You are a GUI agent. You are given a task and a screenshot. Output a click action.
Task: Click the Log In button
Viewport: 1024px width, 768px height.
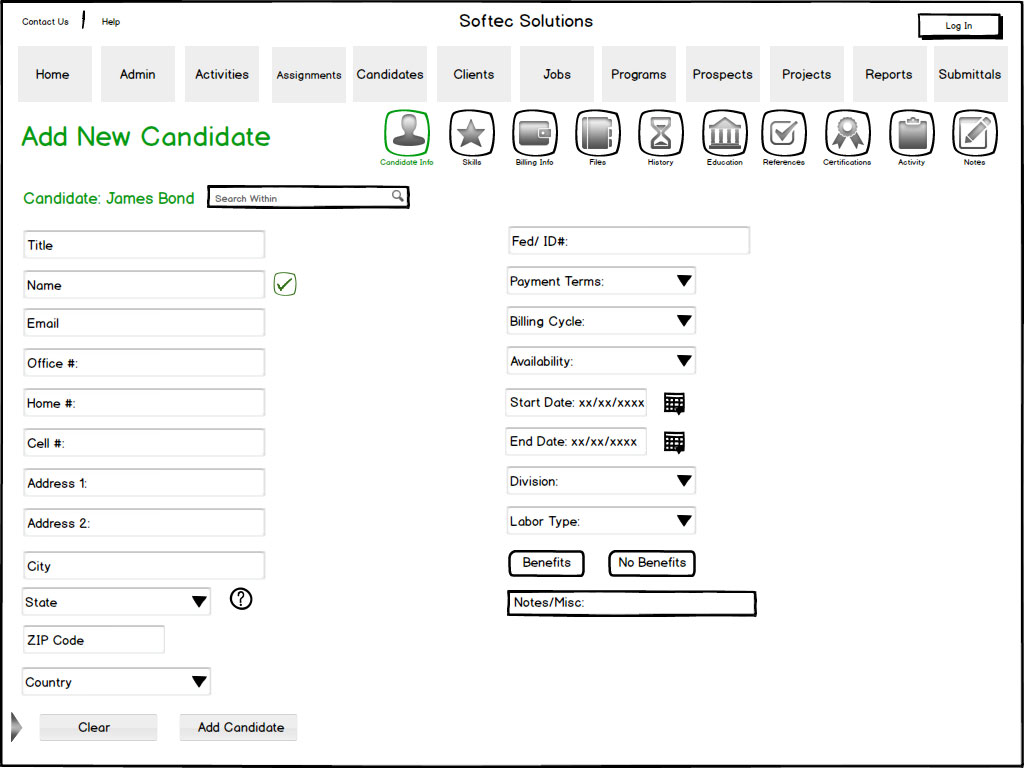point(959,26)
